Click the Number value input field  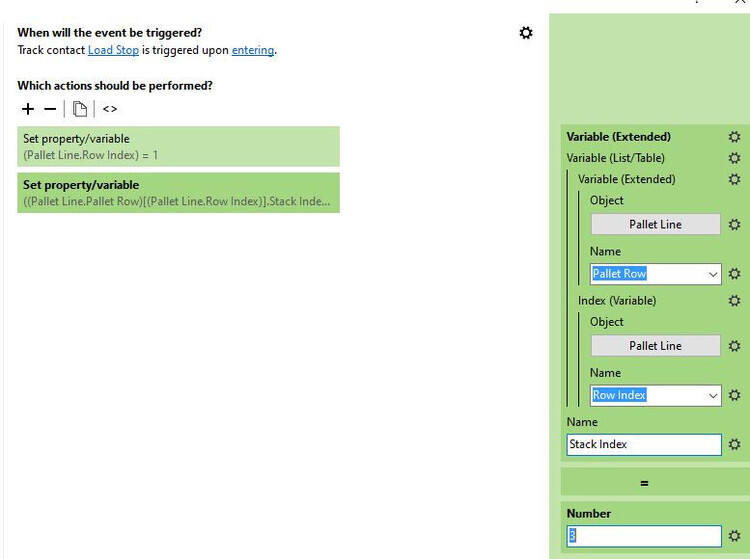[x=643, y=536]
